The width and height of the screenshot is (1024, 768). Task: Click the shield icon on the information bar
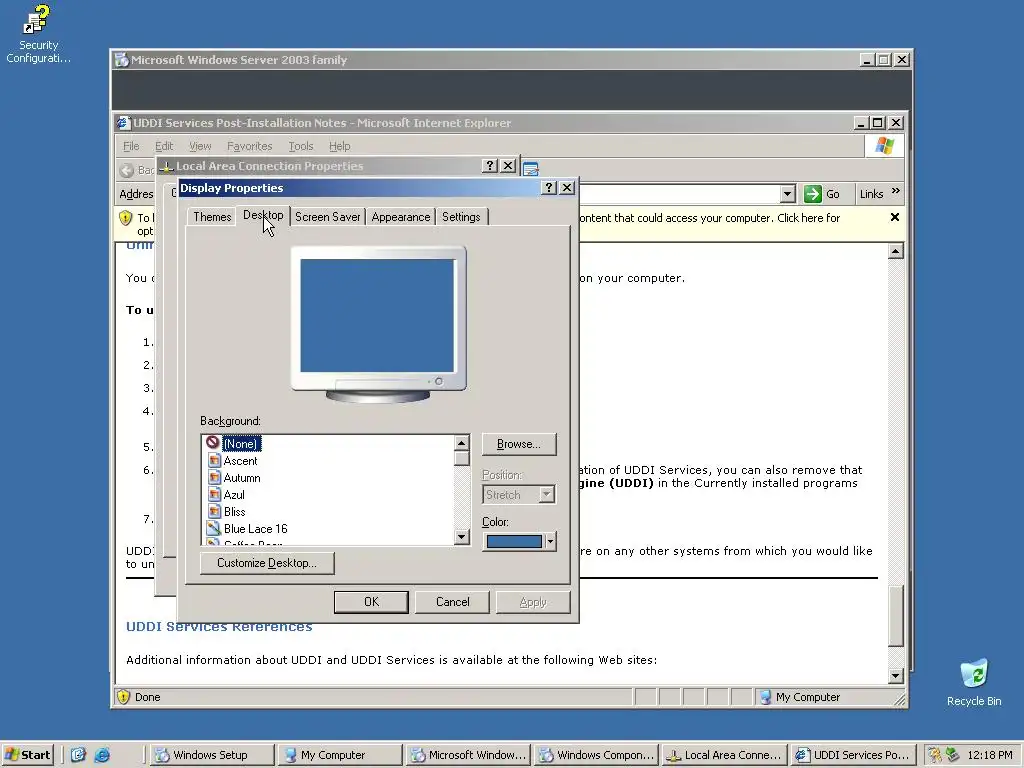(125, 218)
